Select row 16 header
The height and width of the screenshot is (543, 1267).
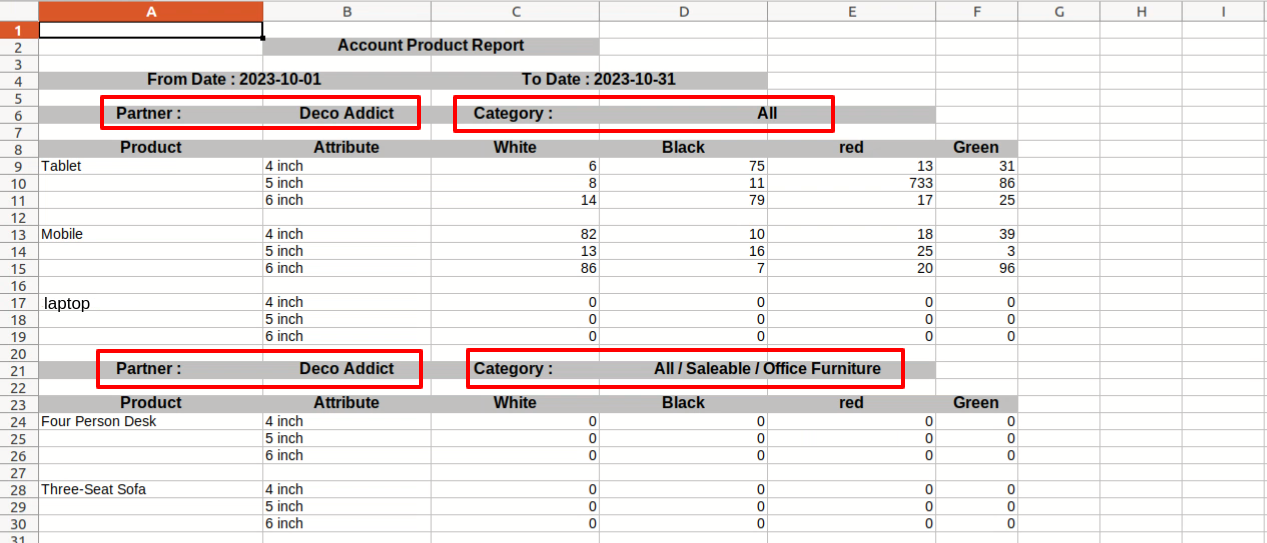pyautogui.click(x=19, y=285)
